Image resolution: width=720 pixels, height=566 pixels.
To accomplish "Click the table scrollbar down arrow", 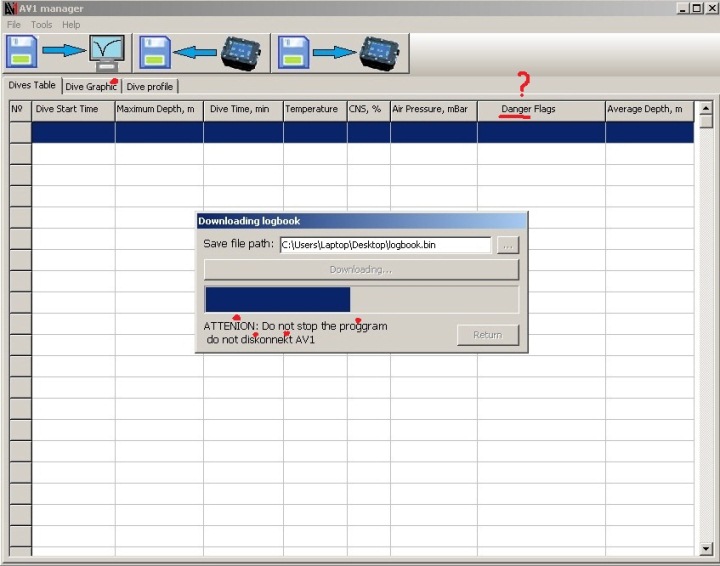I will tap(706, 548).
